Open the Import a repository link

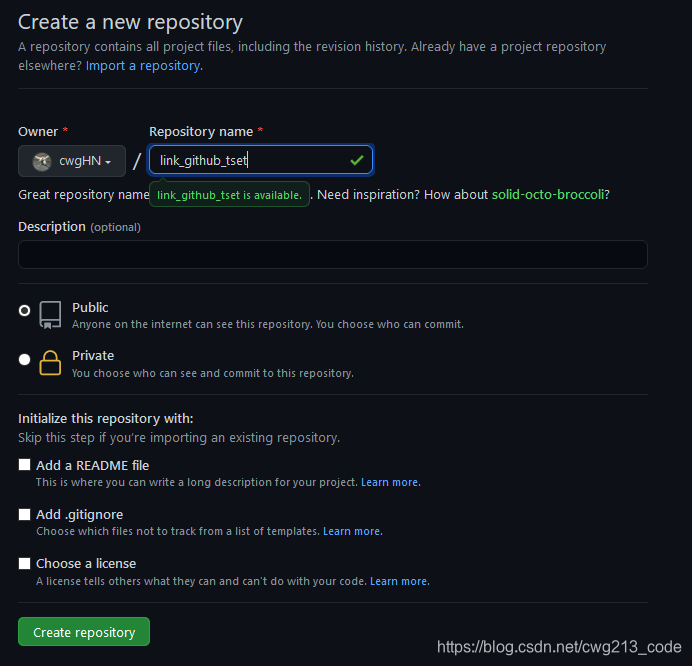144,66
